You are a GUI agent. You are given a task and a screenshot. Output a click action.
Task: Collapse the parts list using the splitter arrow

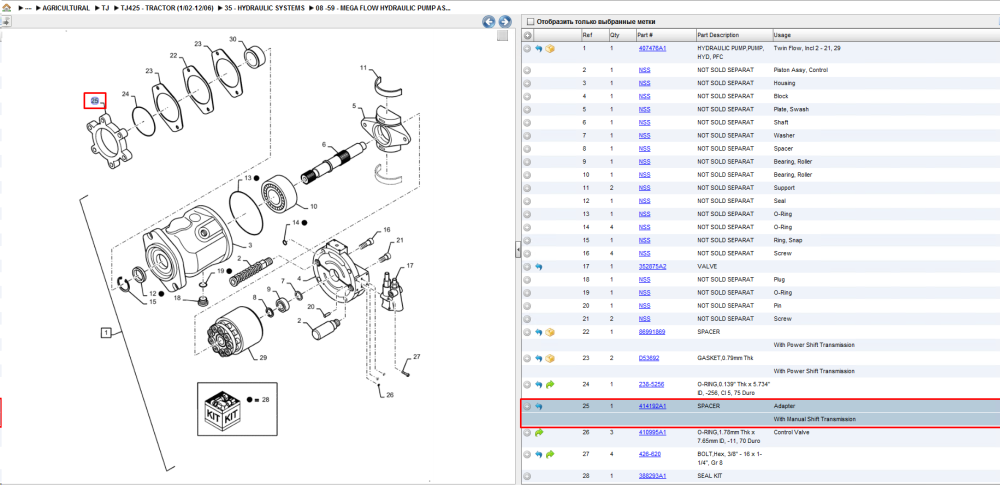point(518,250)
